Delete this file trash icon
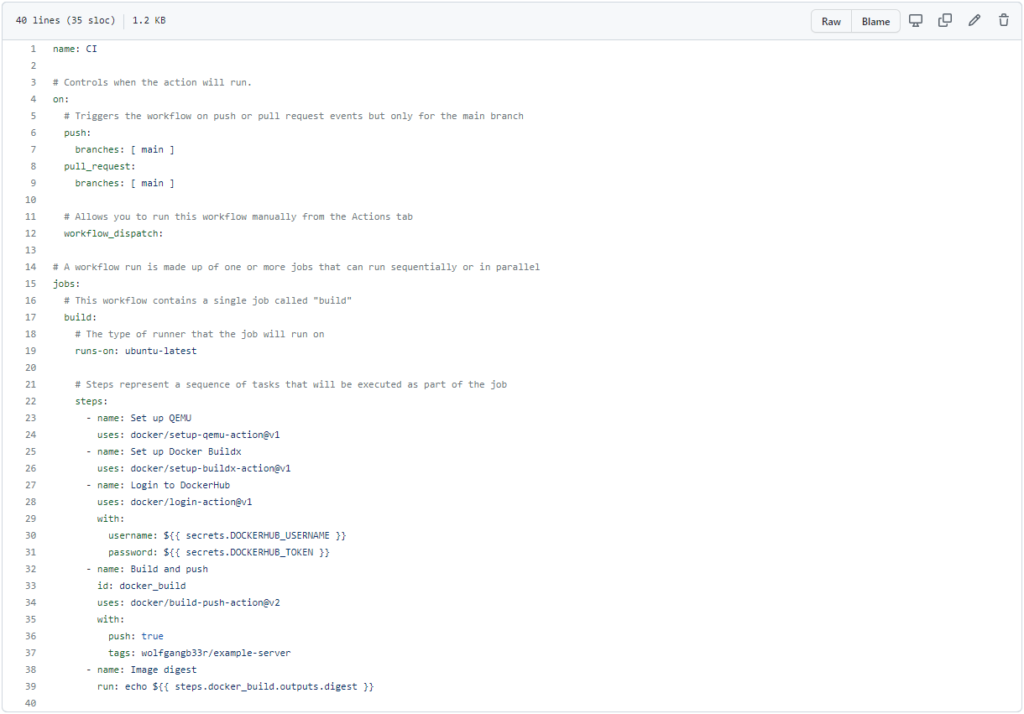This screenshot has height=714, width=1024. [x=1004, y=21]
